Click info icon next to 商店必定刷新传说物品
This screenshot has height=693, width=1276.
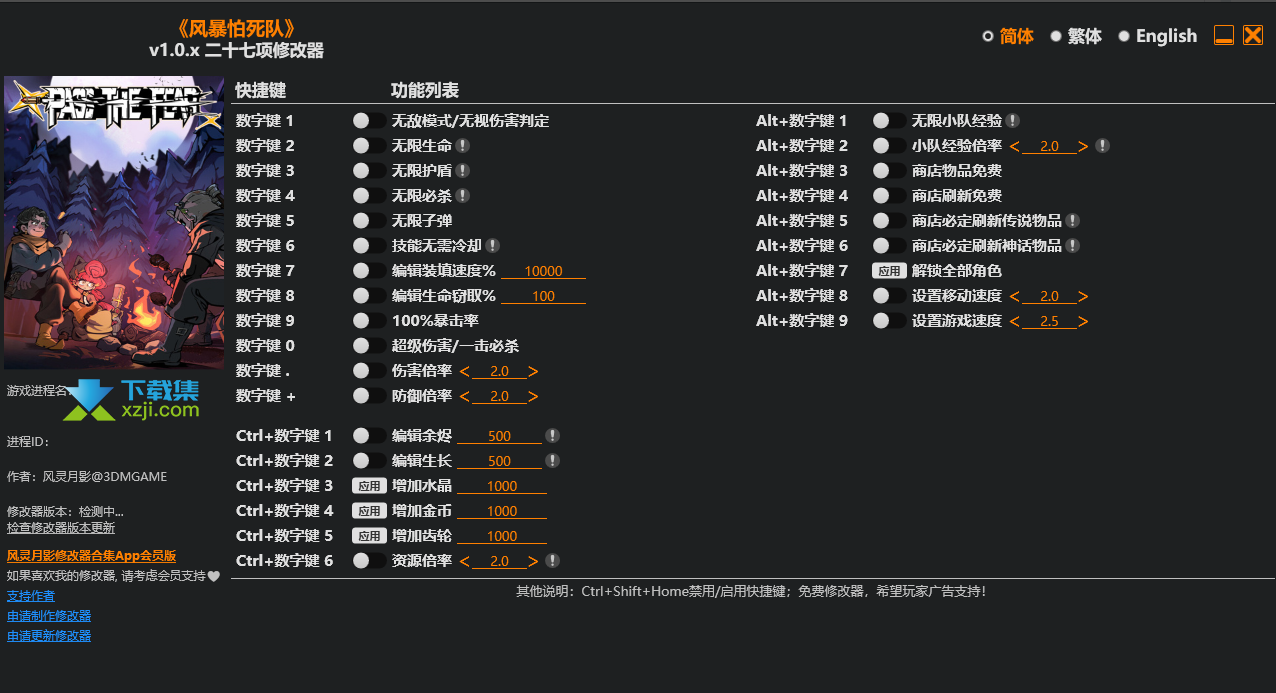tap(1072, 221)
